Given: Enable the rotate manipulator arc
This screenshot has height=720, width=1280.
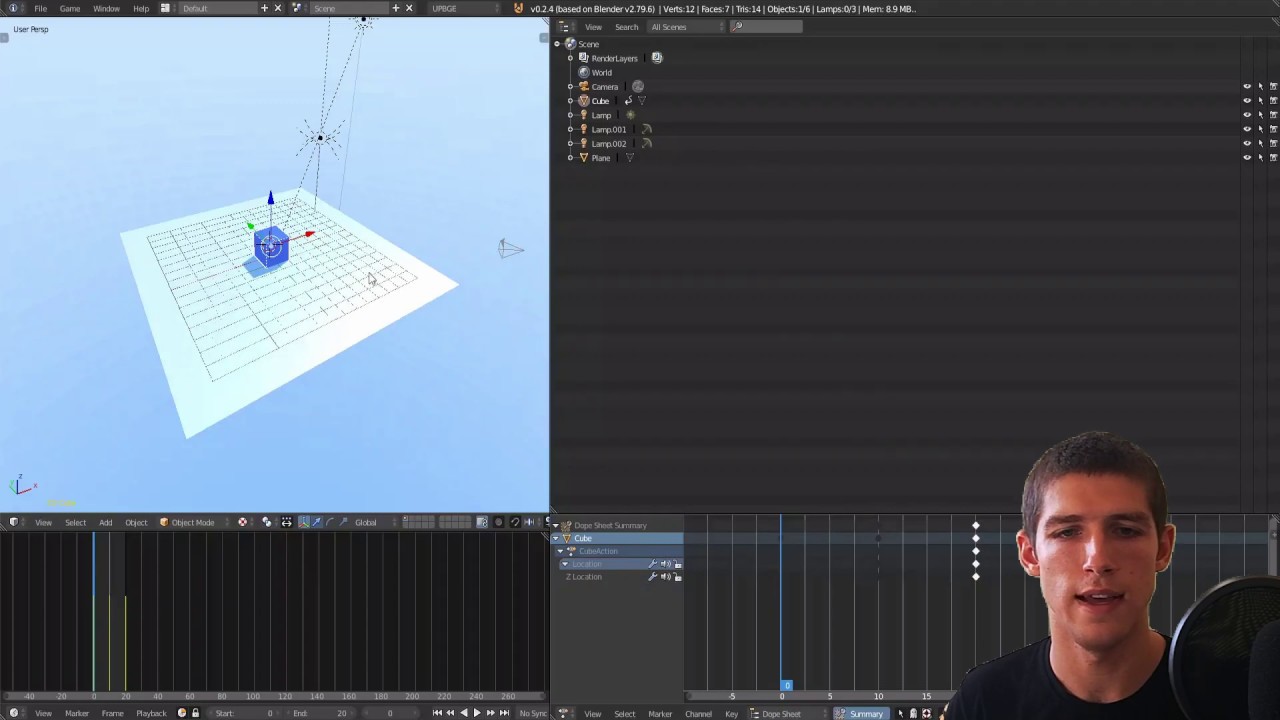Looking at the screenshot, I should [x=330, y=522].
